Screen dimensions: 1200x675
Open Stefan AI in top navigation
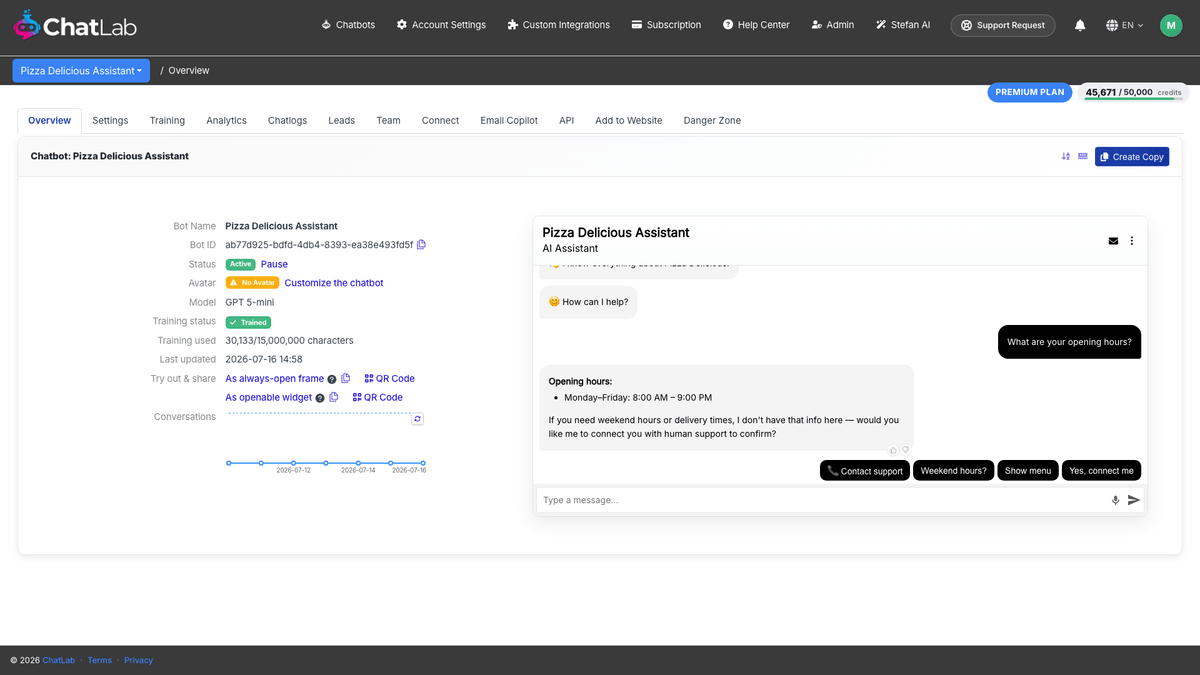pyautogui.click(x=903, y=25)
